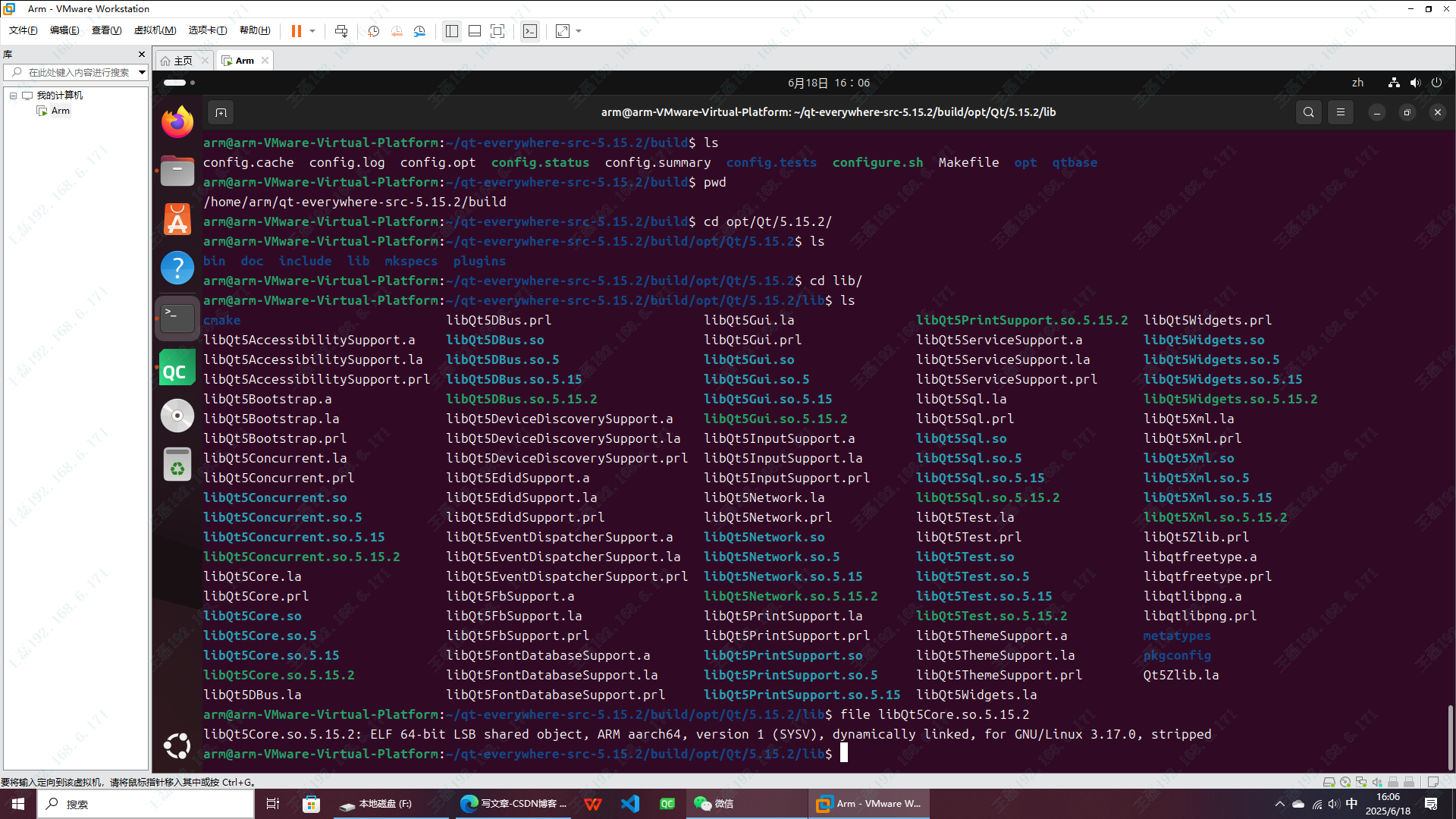The height and width of the screenshot is (819, 1456).
Task: Open new terminal tab button
Action: click(x=221, y=112)
